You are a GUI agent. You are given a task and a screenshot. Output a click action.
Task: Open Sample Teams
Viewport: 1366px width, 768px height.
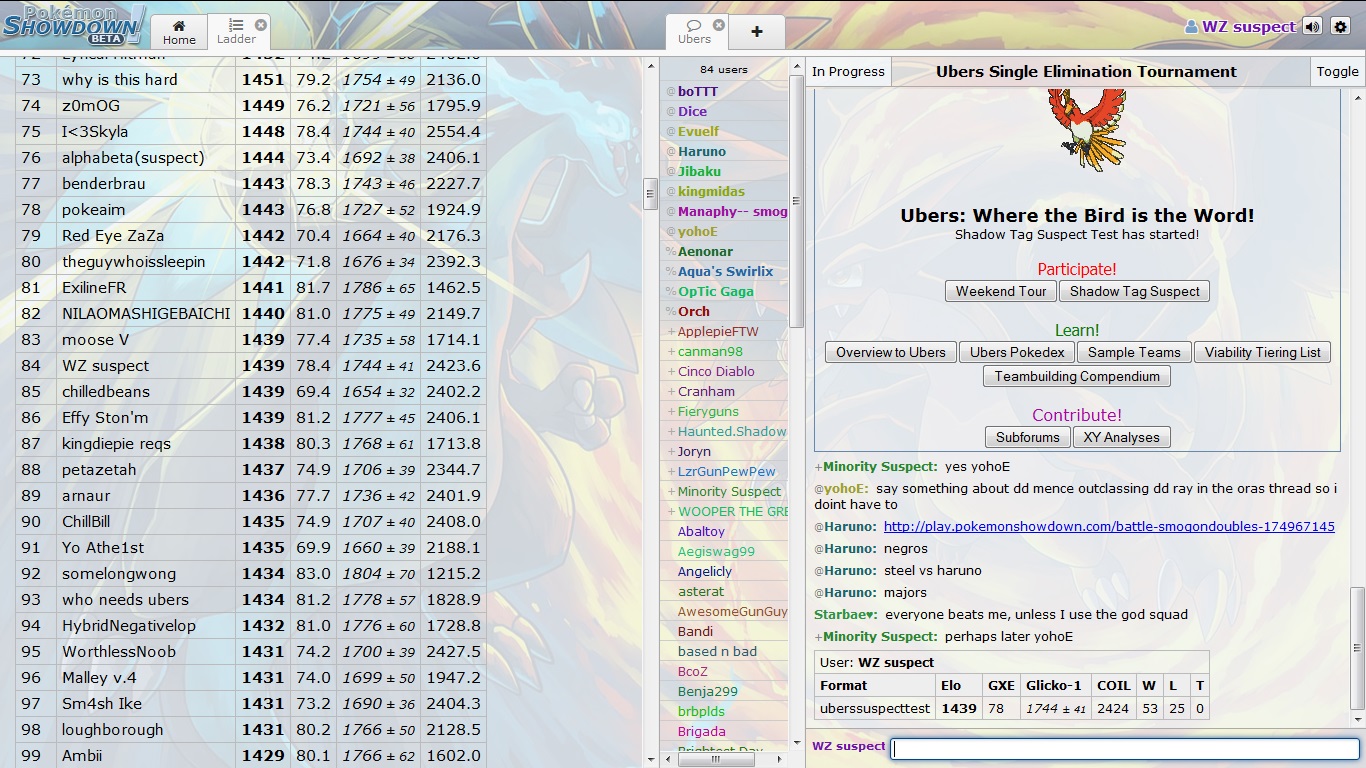tap(1134, 352)
